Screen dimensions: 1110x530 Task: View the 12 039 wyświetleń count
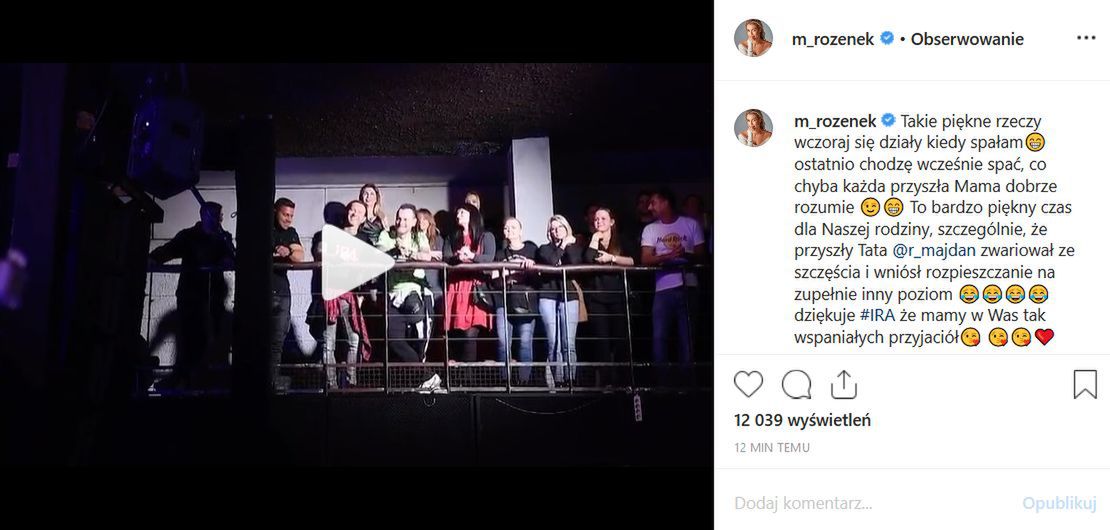click(803, 420)
